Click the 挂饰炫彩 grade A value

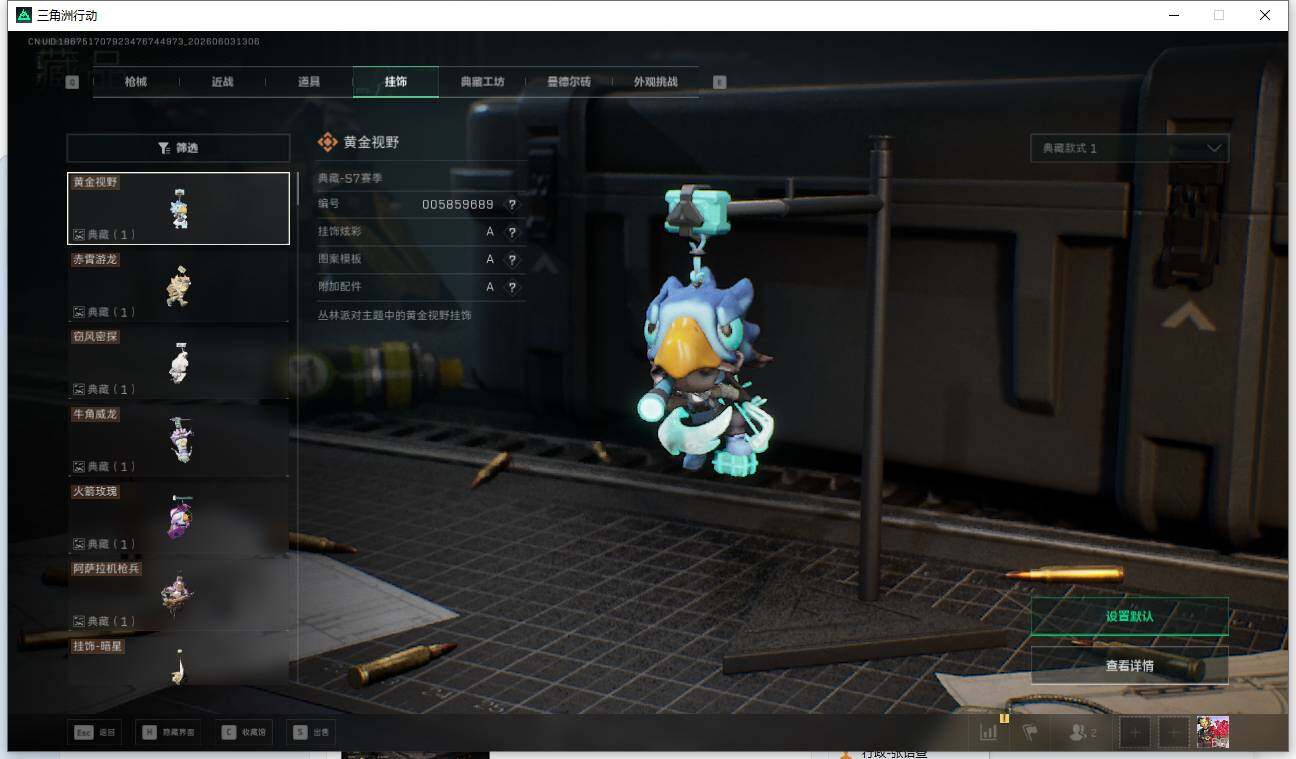[490, 232]
